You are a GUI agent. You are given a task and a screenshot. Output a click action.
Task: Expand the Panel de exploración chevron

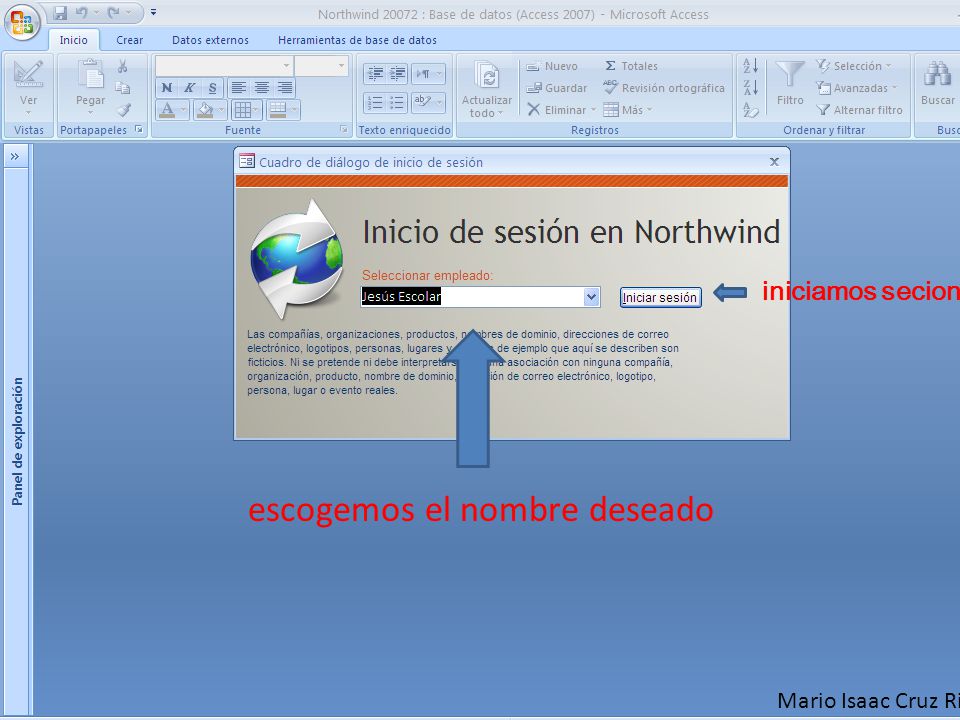tap(15, 157)
